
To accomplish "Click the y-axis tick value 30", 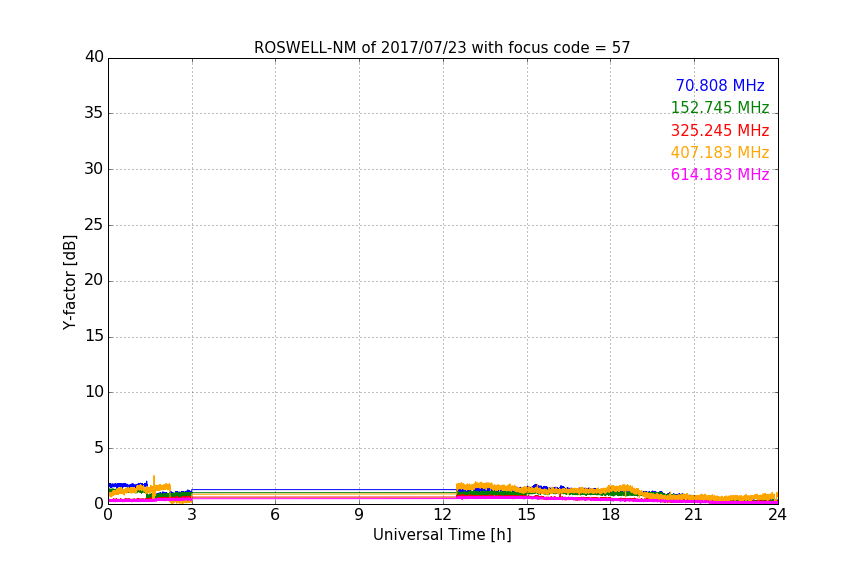I will [x=94, y=169].
